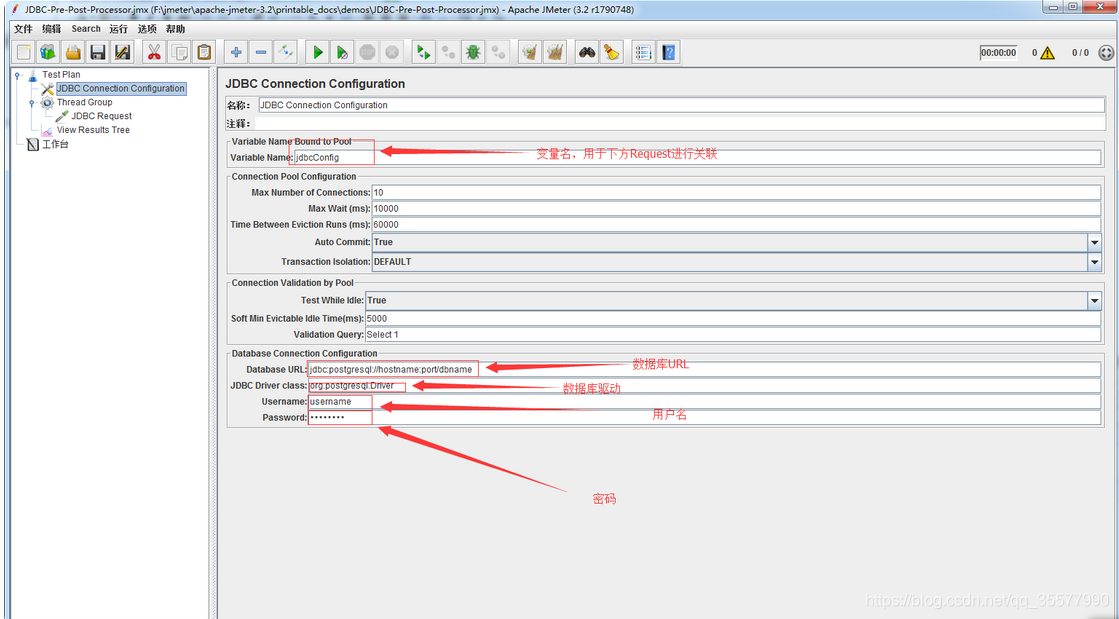The width and height of the screenshot is (1119, 619).
Task: Open the Templates icon in toolbar
Action: pyautogui.click(x=49, y=52)
